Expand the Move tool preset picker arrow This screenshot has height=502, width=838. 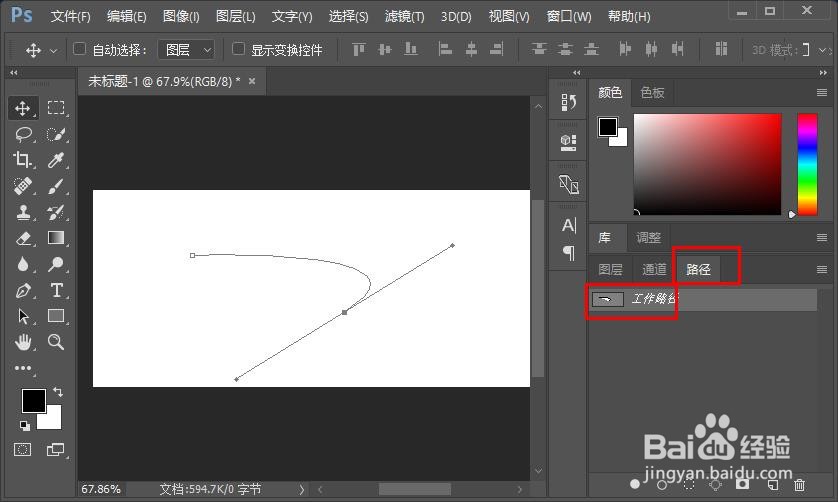tap(53, 51)
